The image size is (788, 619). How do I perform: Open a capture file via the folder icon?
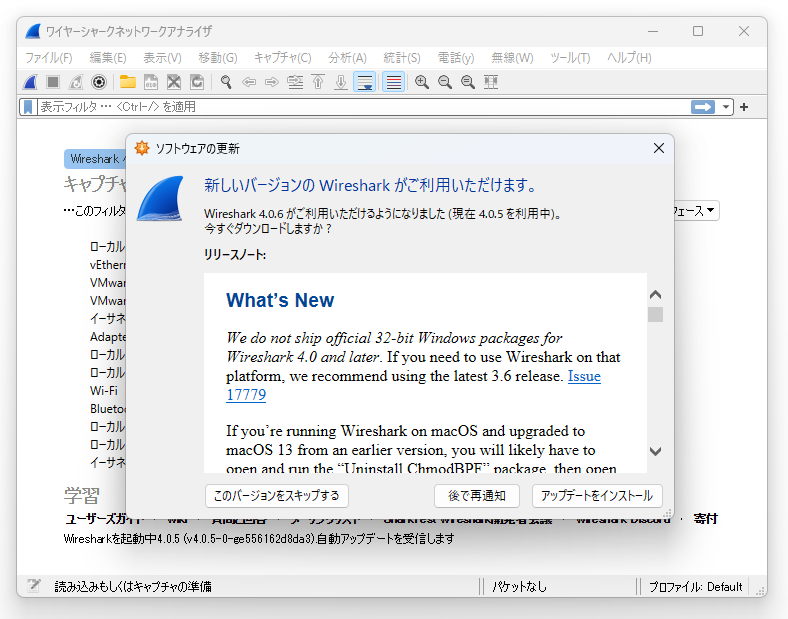(x=128, y=82)
